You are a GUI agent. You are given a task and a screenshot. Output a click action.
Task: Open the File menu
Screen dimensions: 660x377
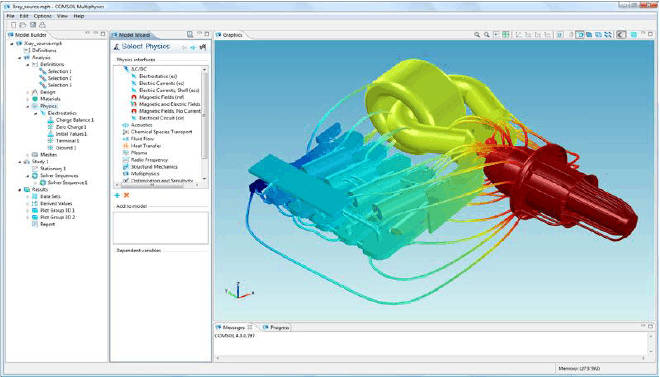click(11, 16)
